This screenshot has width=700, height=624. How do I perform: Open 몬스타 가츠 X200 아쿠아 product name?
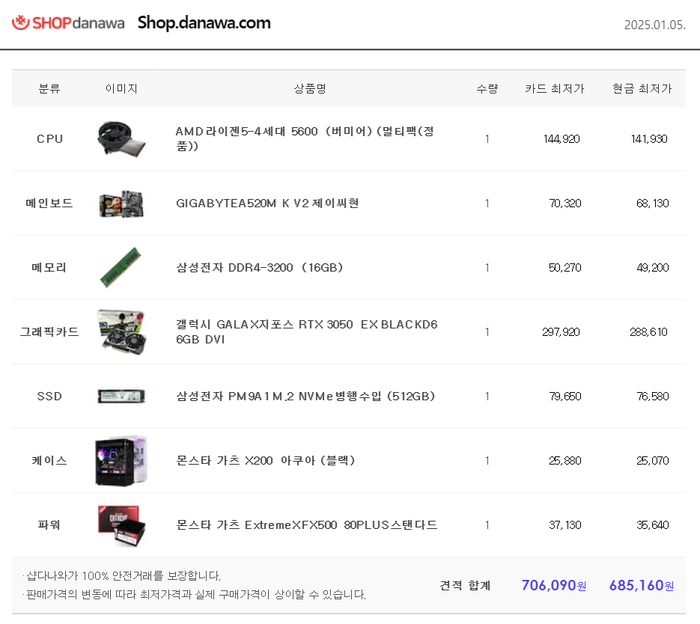tap(265, 460)
